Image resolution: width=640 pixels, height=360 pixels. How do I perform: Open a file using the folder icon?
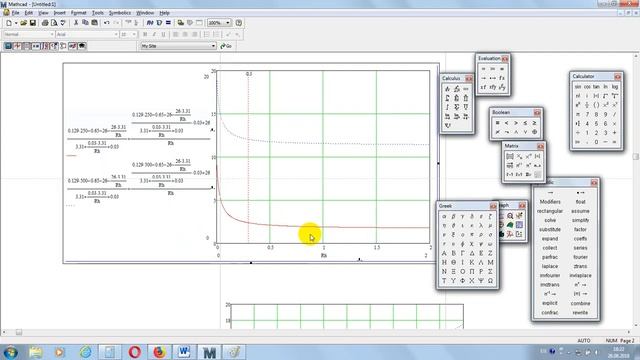[24, 23]
